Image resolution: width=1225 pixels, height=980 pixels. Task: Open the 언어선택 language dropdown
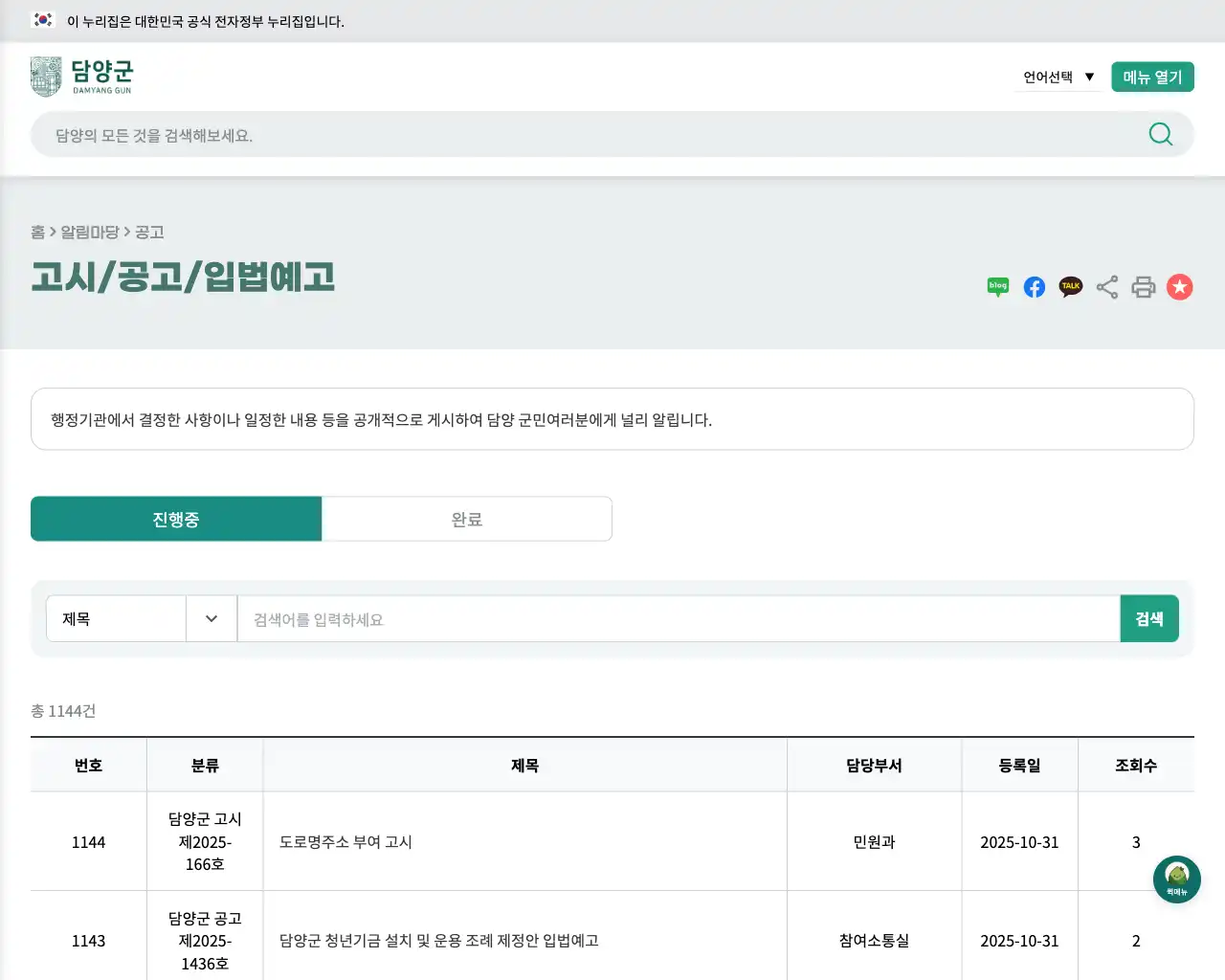coord(1056,77)
